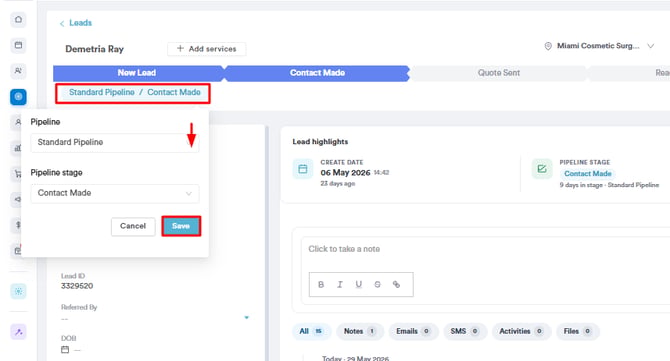
Task: Insert a link in note editor
Action: pyautogui.click(x=396, y=285)
